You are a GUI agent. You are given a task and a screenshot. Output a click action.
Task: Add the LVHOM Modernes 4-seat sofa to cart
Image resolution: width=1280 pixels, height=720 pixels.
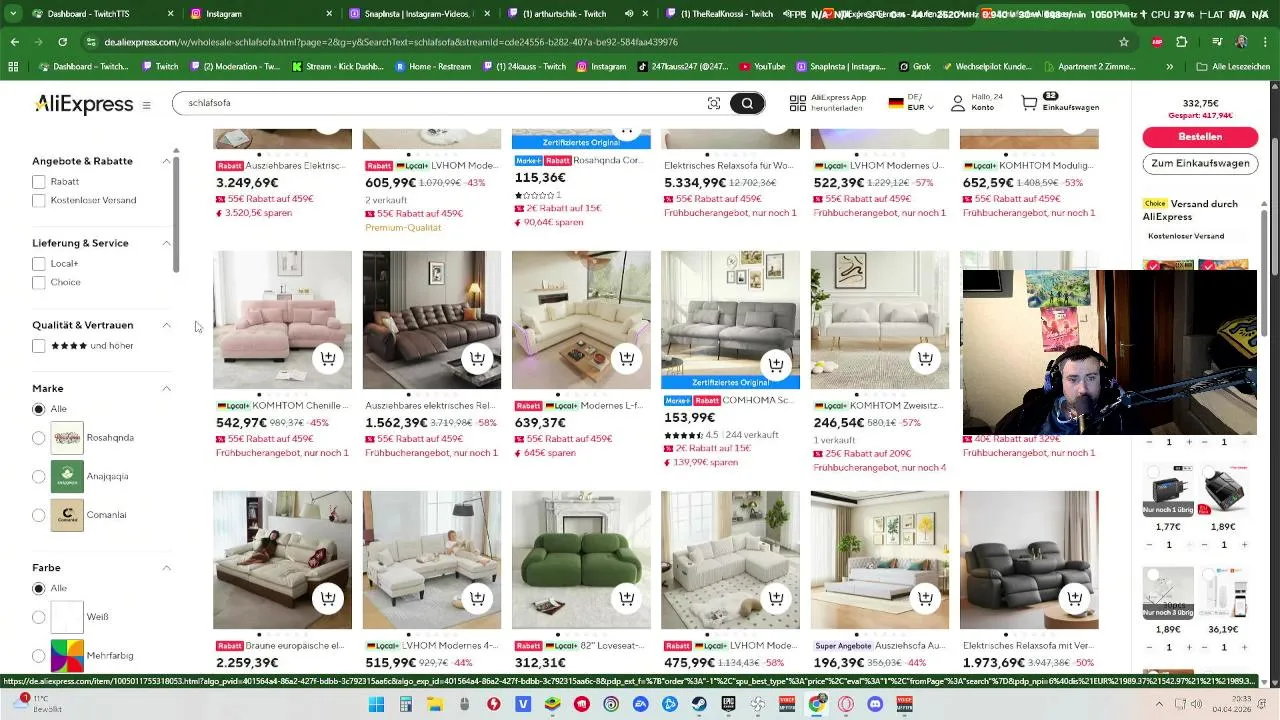click(477, 598)
